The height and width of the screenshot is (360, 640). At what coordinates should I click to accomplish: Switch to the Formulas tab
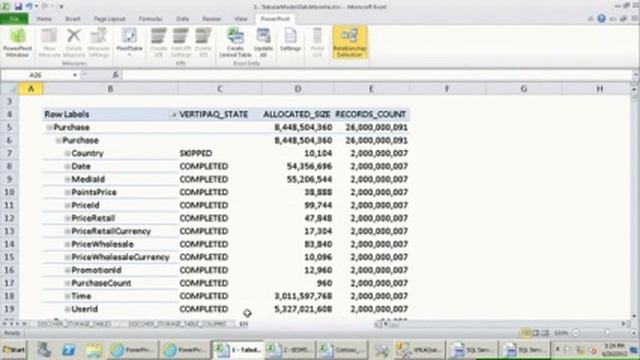pyautogui.click(x=151, y=19)
